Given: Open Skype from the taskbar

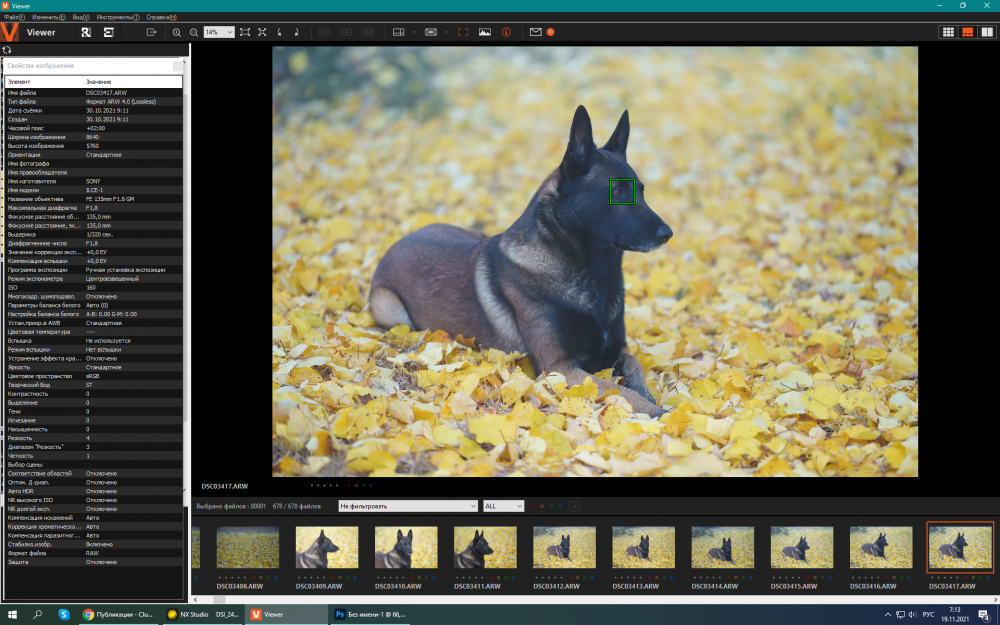Looking at the screenshot, I should point(64,615).
